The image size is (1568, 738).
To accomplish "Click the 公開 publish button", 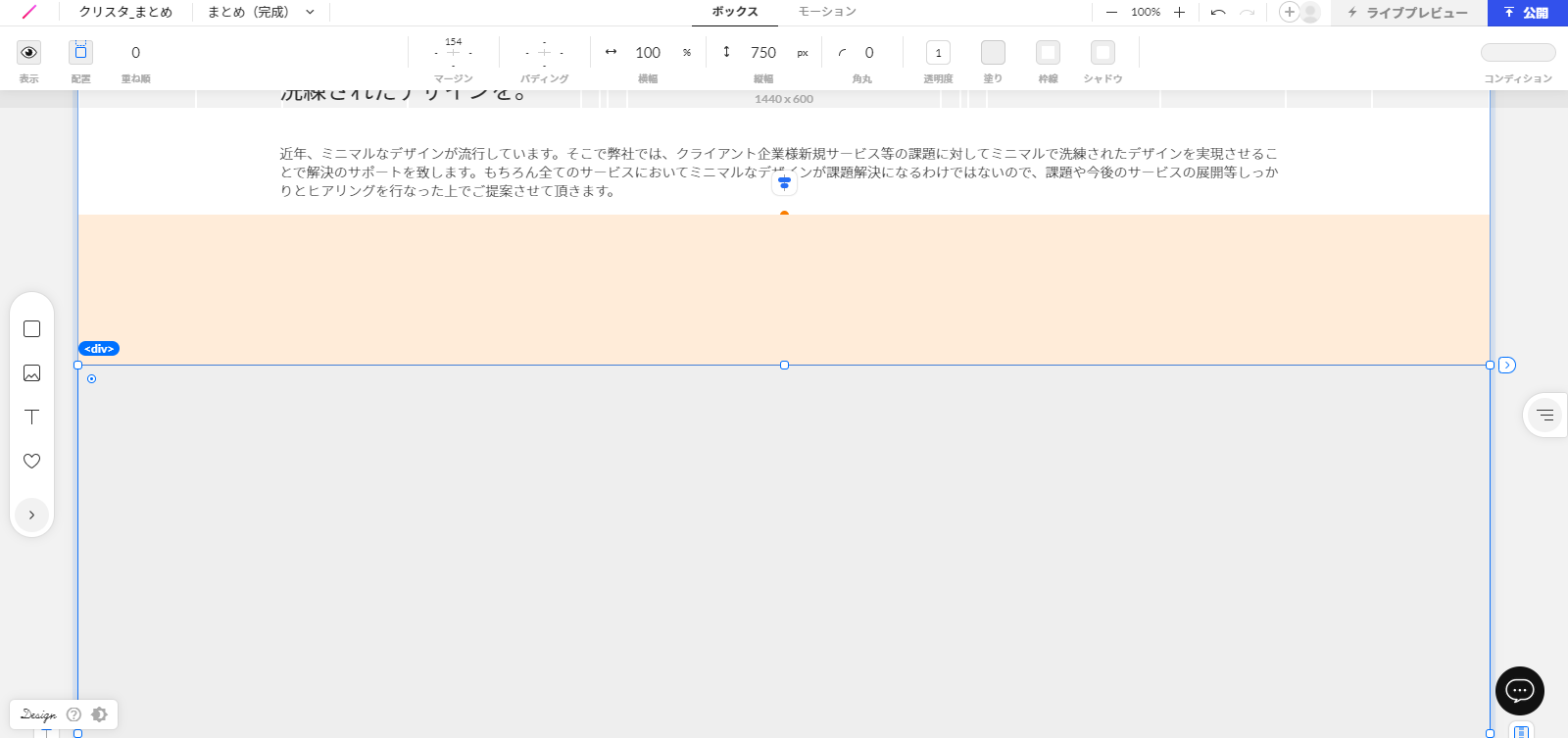I will pyautogui.click(x=1527, y=13).
